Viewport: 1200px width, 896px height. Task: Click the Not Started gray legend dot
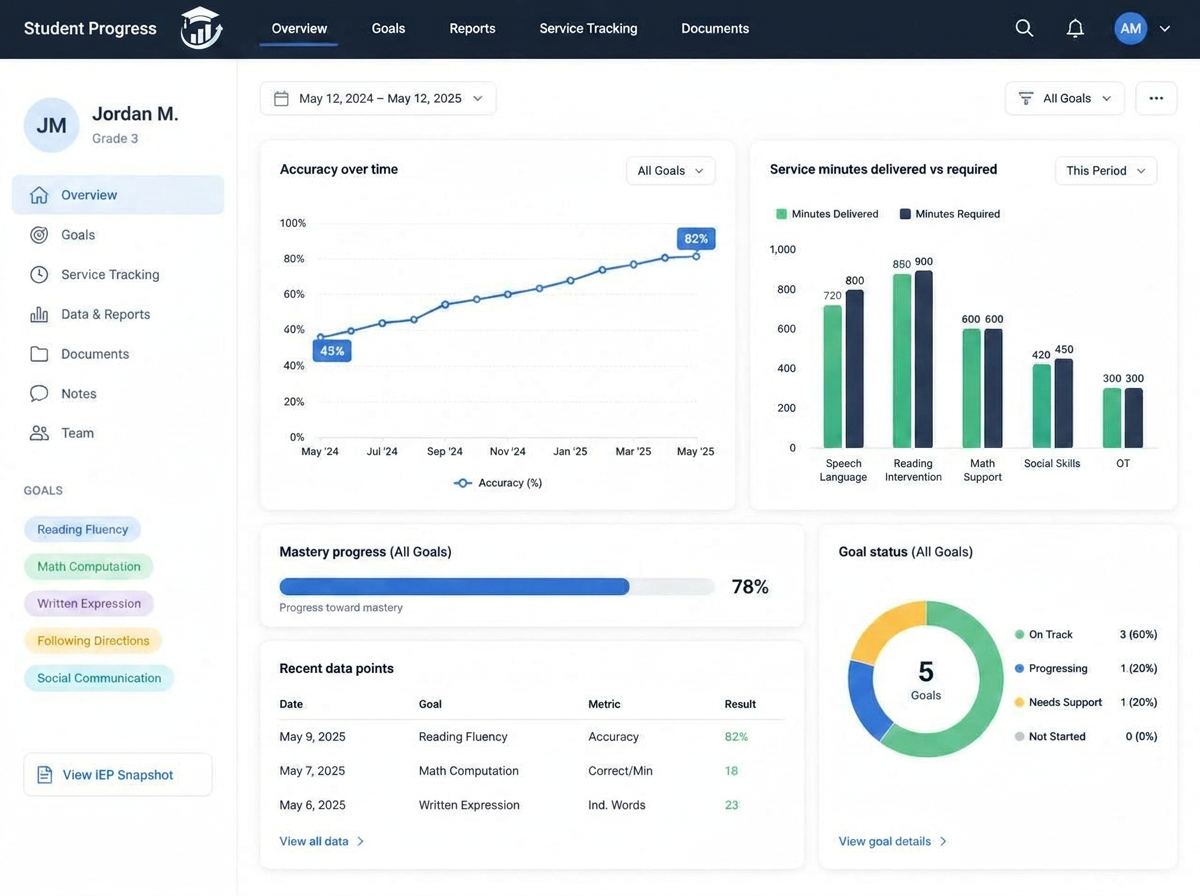pyautogui.click(x=1019, y=737)
